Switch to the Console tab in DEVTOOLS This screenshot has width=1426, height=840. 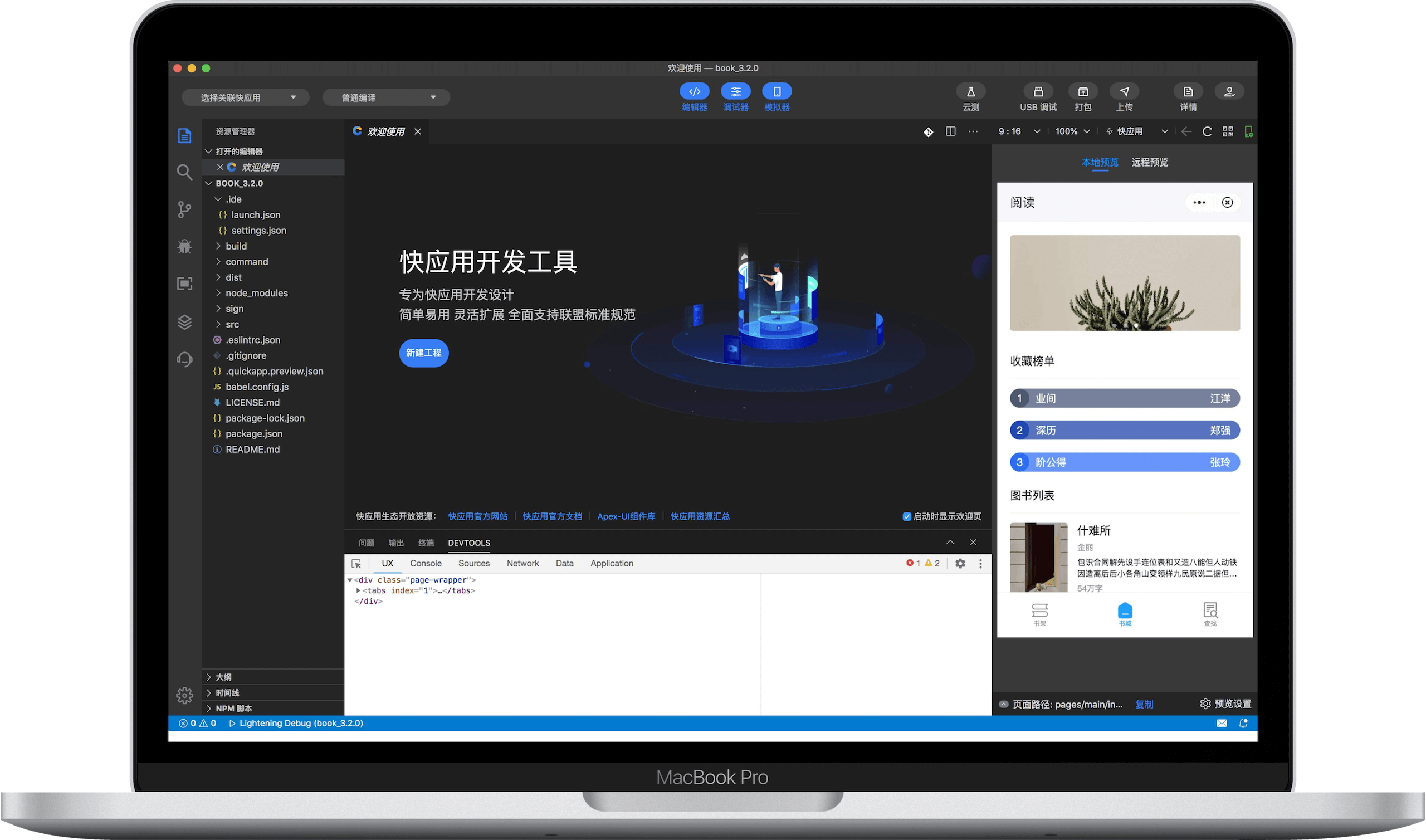click(426, 563)
